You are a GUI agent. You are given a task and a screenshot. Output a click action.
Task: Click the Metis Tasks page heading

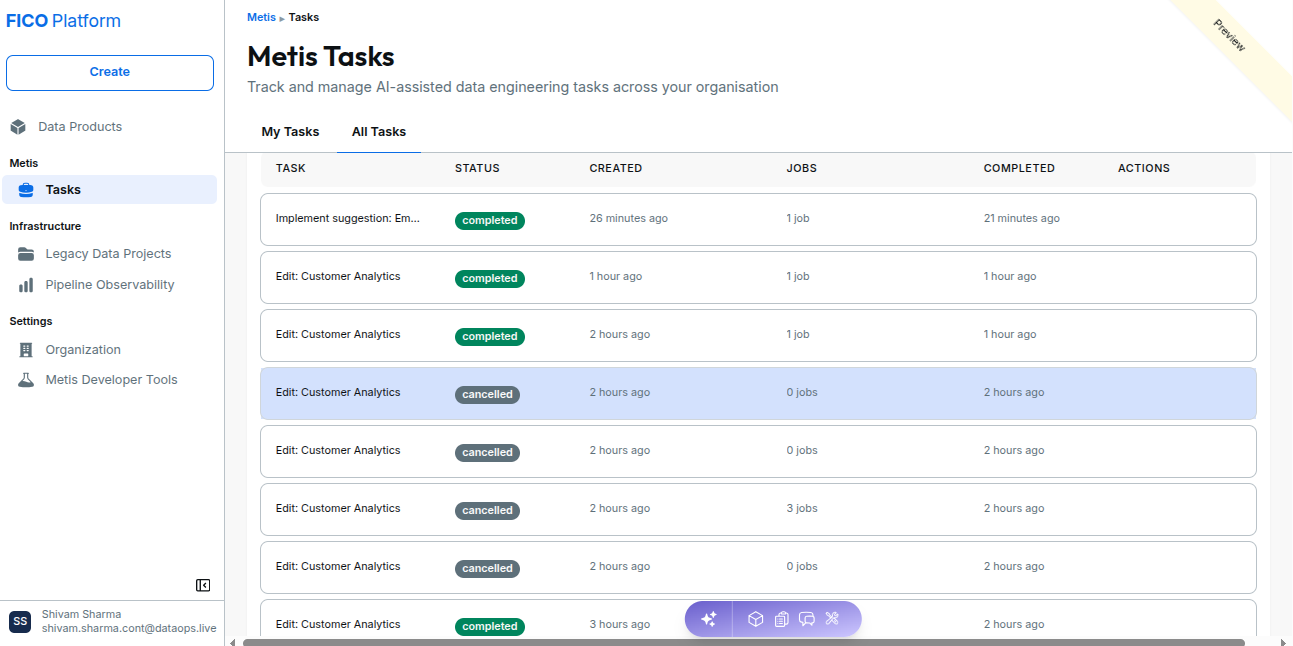coord(321,56)
